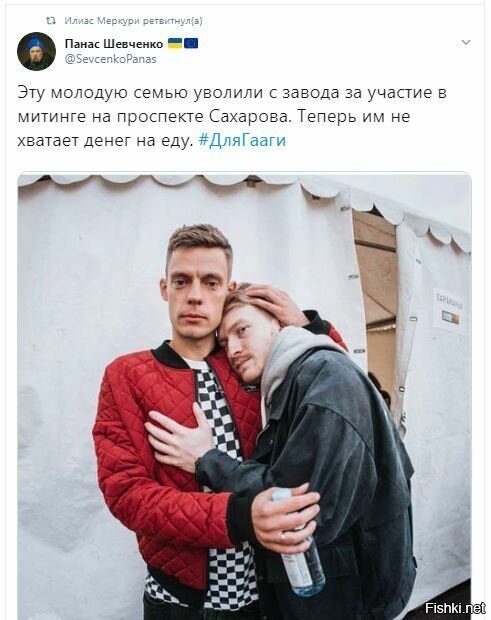This screenshot has width=491, height=620.
Task: Click the @SevcenkoPanas handle
Action: [x=110, y=59]
